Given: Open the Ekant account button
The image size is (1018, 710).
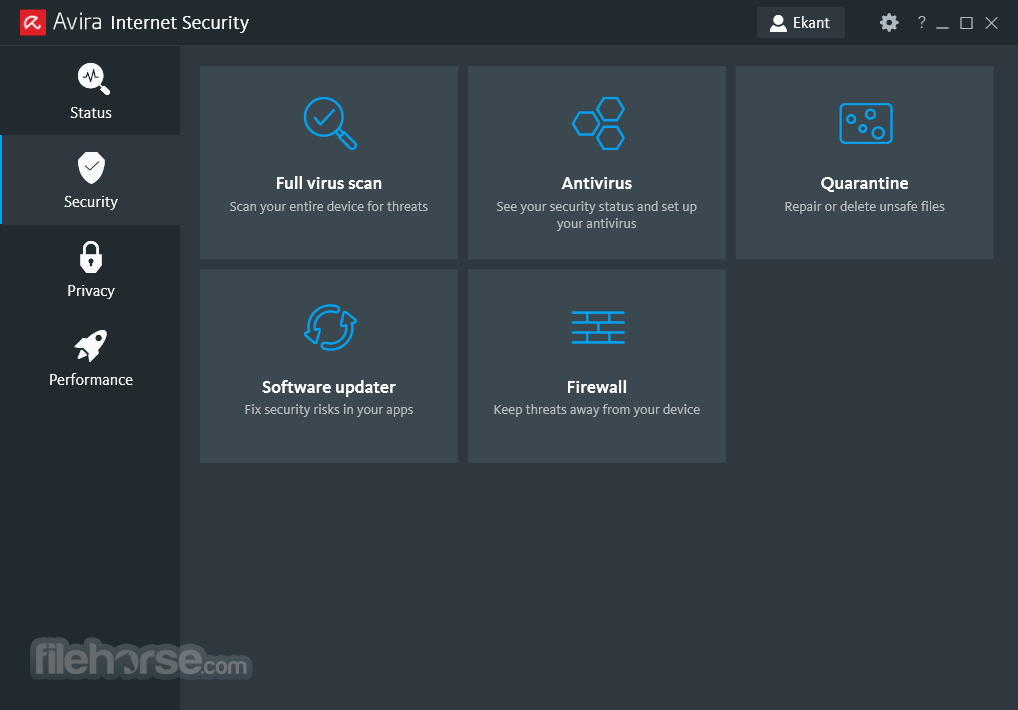Looking at the screenshot, I should (x=801, y=23).
